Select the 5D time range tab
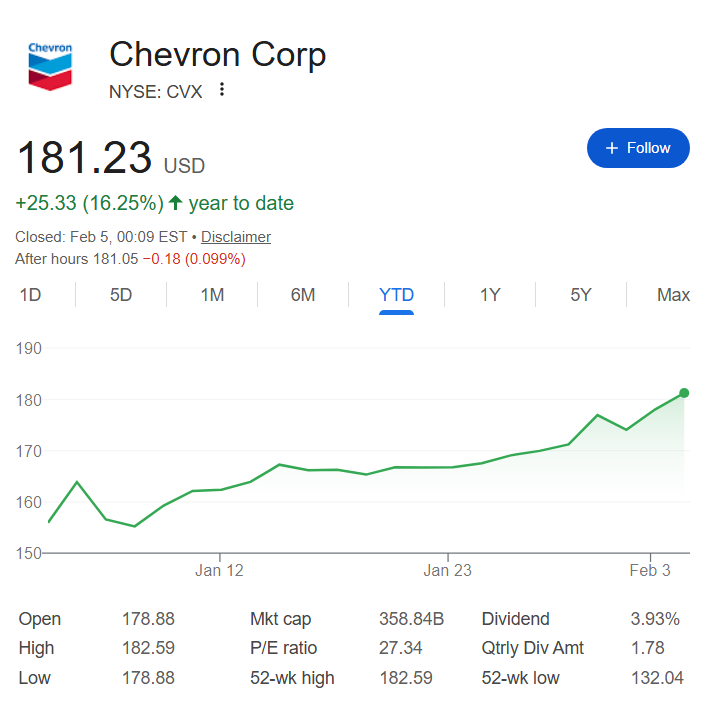The width and height of the screenshot is (705, 713). [121, 295]
